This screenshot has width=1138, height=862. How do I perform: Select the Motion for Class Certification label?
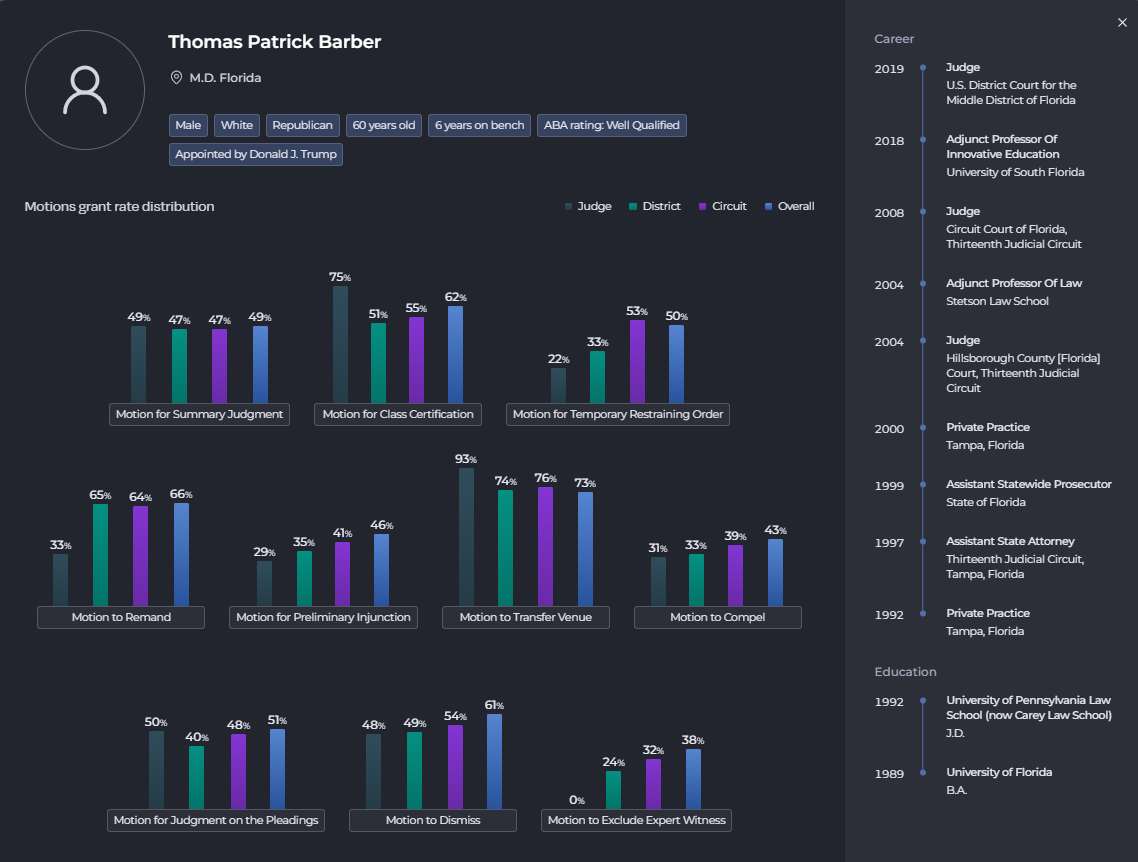[399, 414]
